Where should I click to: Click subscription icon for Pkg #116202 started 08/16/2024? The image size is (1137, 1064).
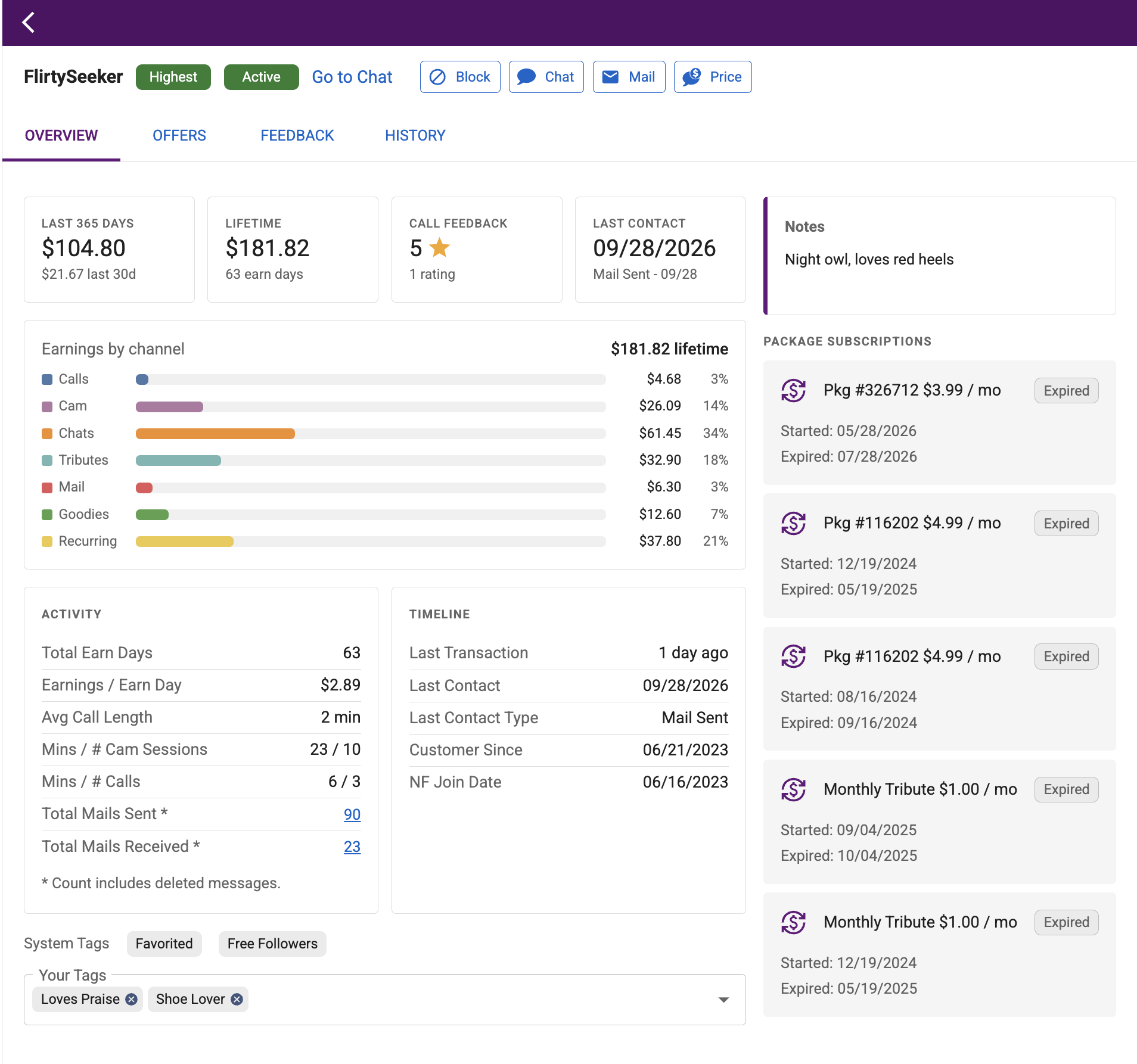click(x=794, y=656)
